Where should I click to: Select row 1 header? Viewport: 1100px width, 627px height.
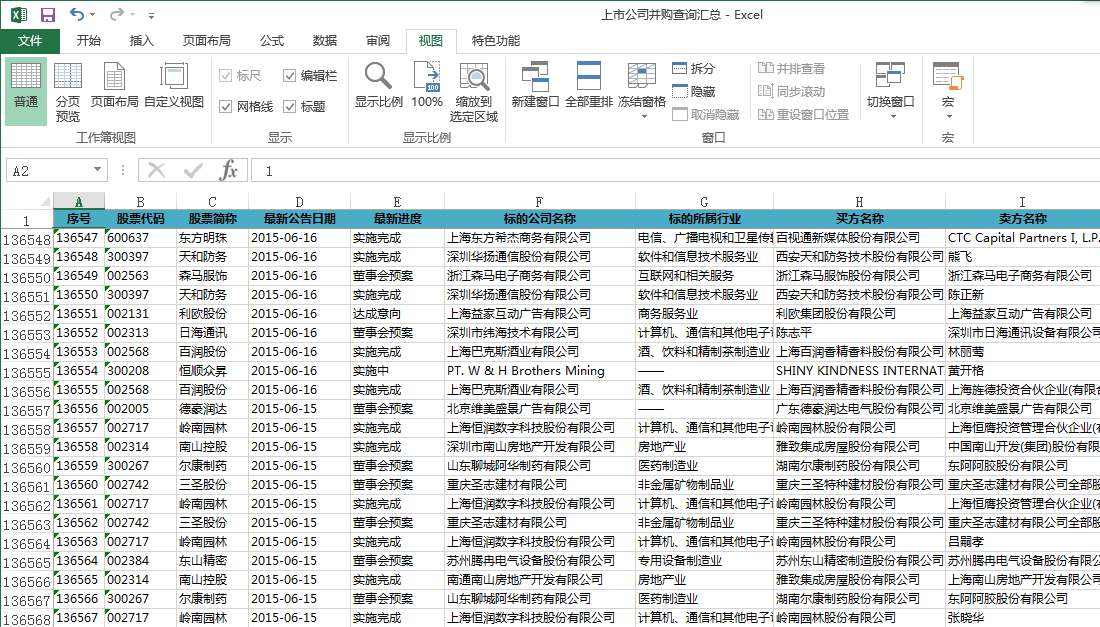[27, 220]
